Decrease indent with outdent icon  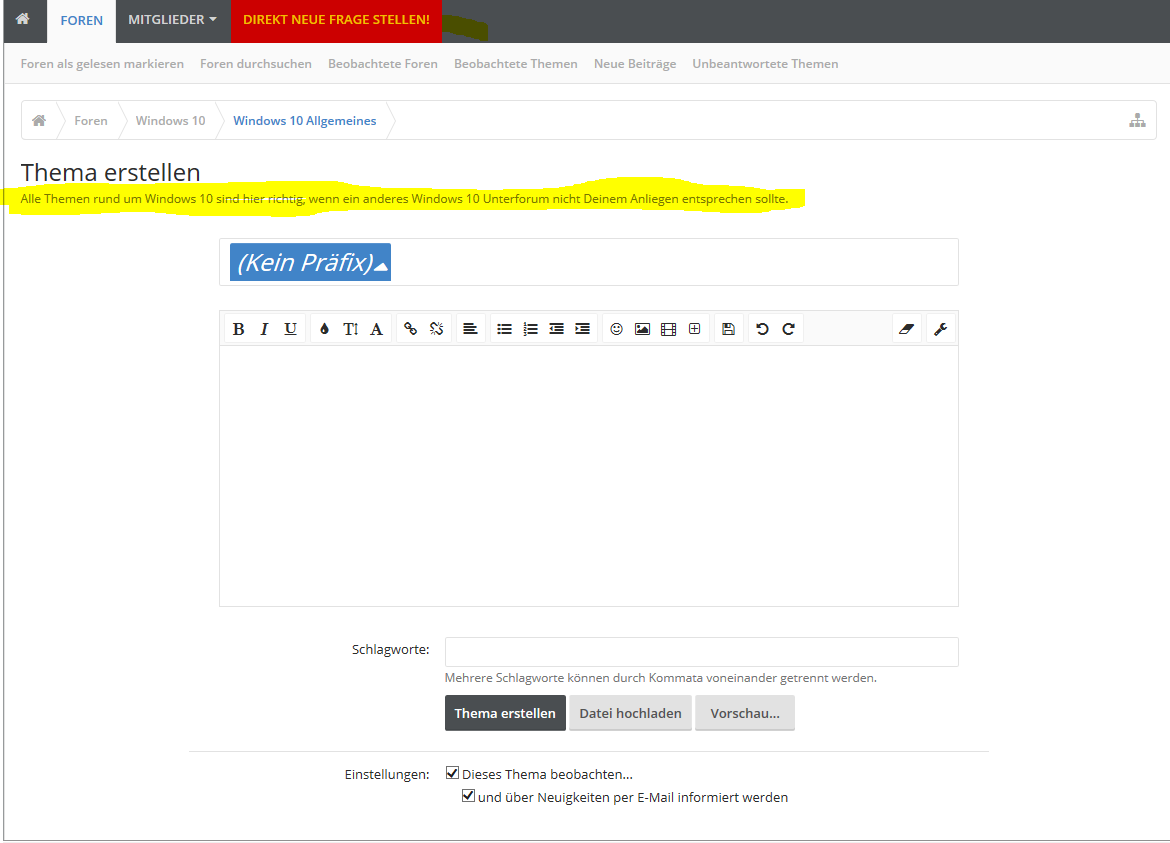[557, 329]
